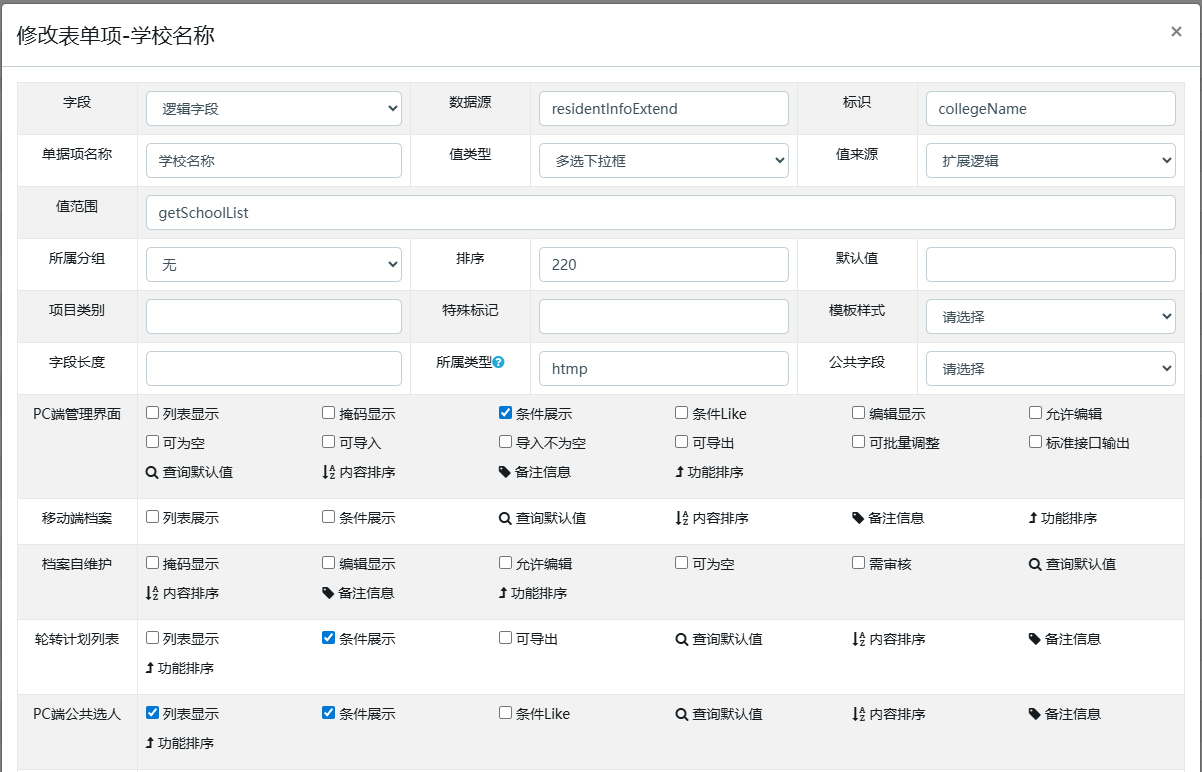Click the empty 默认值 input

(1051, 265)
